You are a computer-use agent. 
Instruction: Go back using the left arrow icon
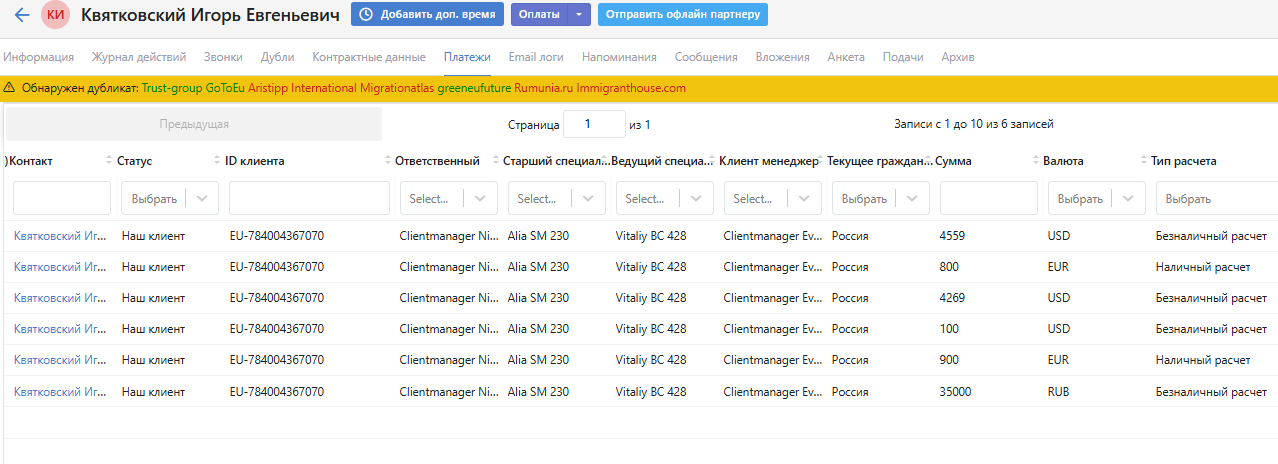point(21,15)
